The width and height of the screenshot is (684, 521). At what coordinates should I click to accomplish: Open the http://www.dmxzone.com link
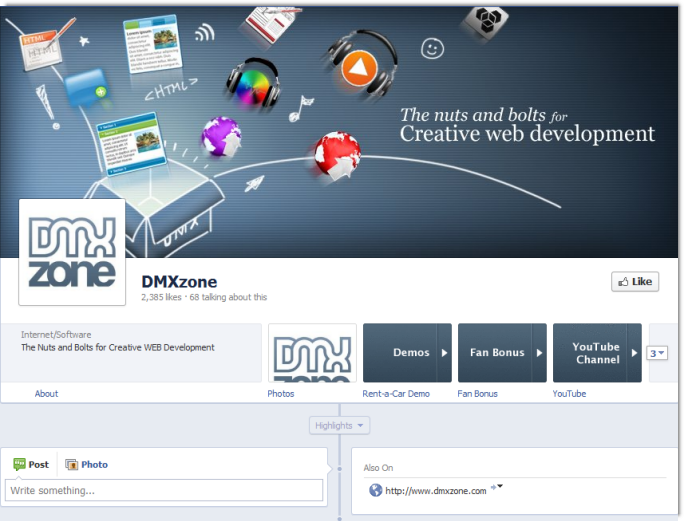pos(435,491)
